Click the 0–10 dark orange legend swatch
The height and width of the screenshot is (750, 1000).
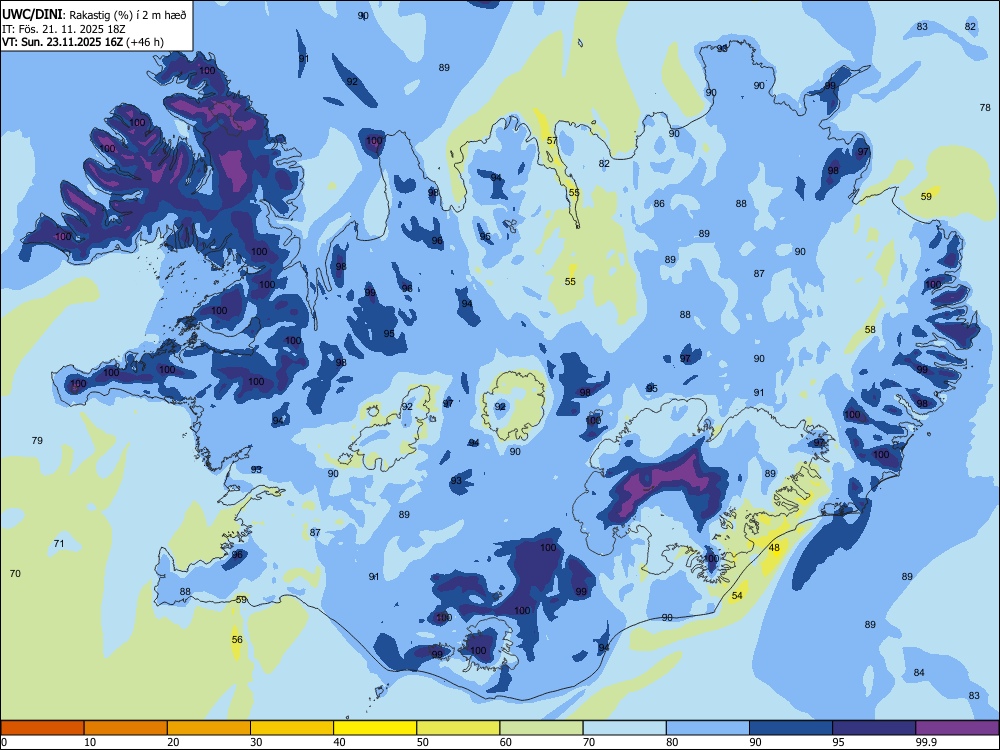(x=42, y=728)
